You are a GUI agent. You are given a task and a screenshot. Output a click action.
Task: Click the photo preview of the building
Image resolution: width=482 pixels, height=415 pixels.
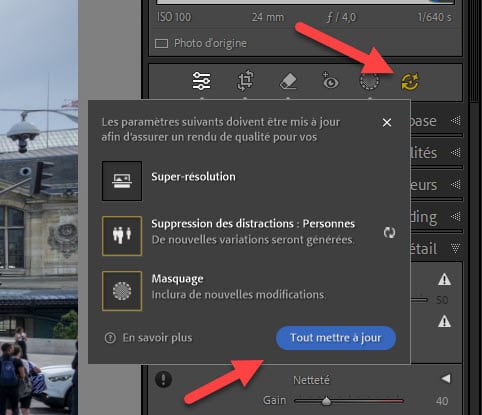pyautogui.click(x=39, y=207)
